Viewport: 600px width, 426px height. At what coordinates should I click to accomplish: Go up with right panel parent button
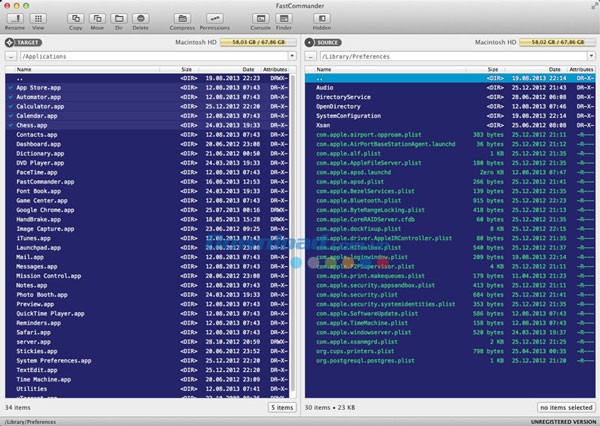click(311, 56)
